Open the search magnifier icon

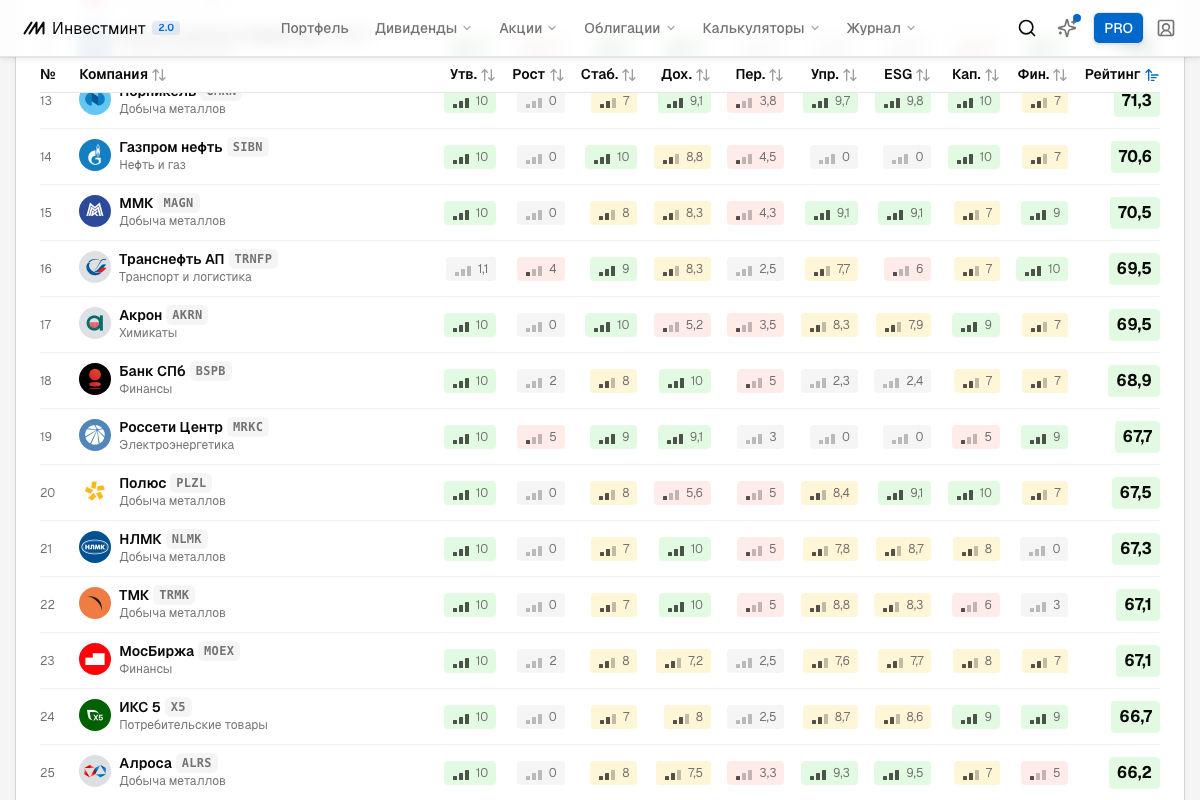(1027, 28)
